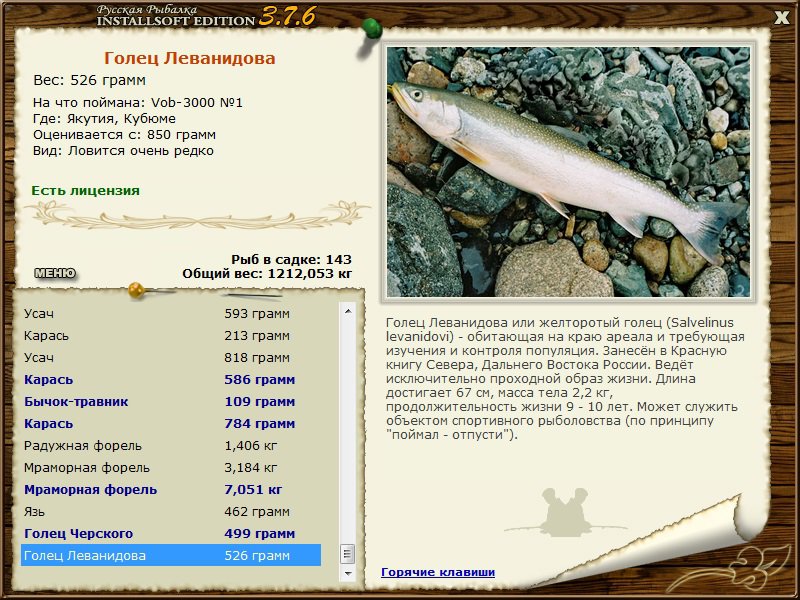Screen dimensions: 800x600
Task: Click the scroll up arrow of the fish list
Action: tap(348, 311)
